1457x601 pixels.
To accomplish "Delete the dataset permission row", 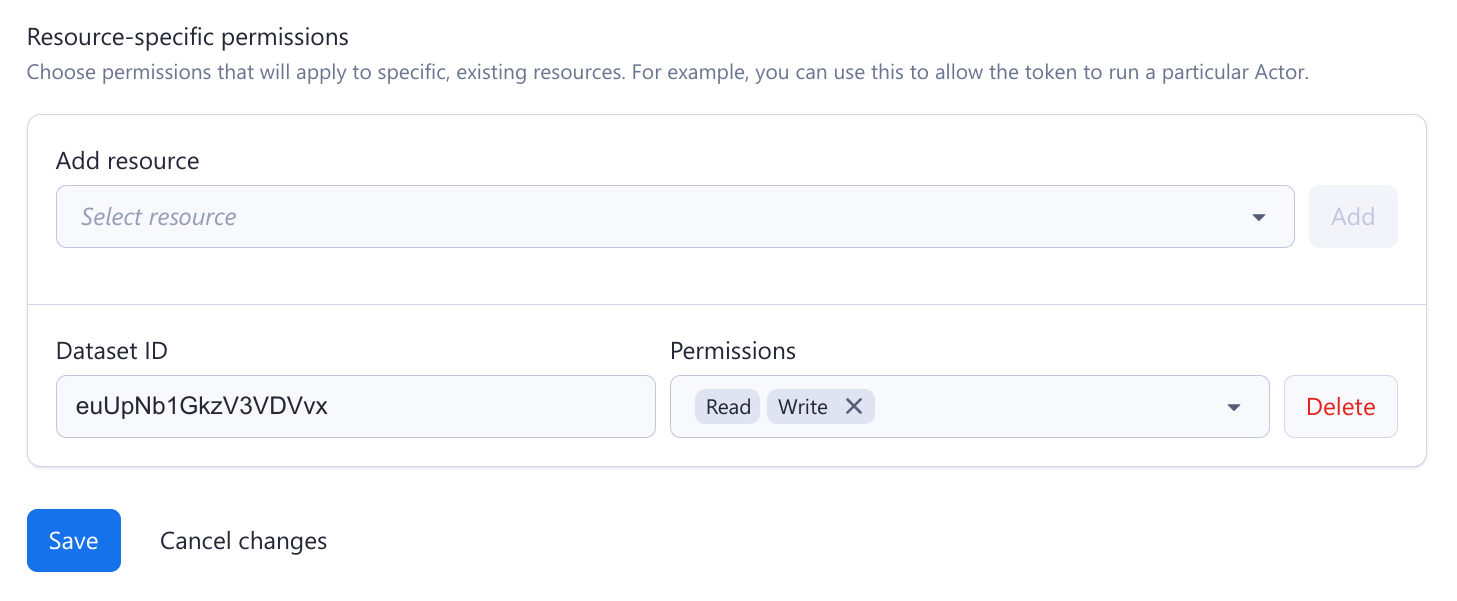I will 1340,406.
